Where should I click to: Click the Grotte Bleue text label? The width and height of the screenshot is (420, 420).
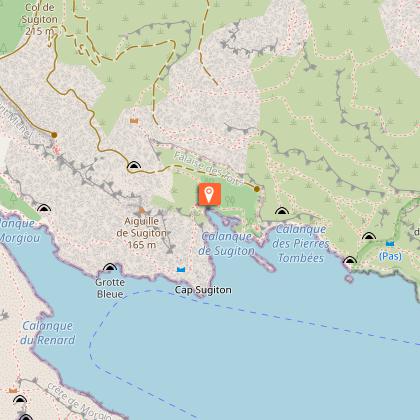(x=110, y=288)
